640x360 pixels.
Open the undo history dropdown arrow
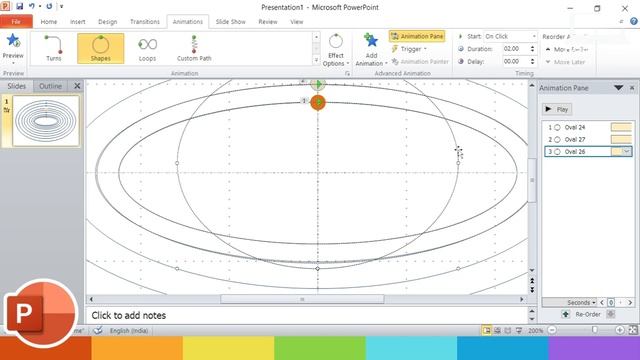[x=40, y=7]
